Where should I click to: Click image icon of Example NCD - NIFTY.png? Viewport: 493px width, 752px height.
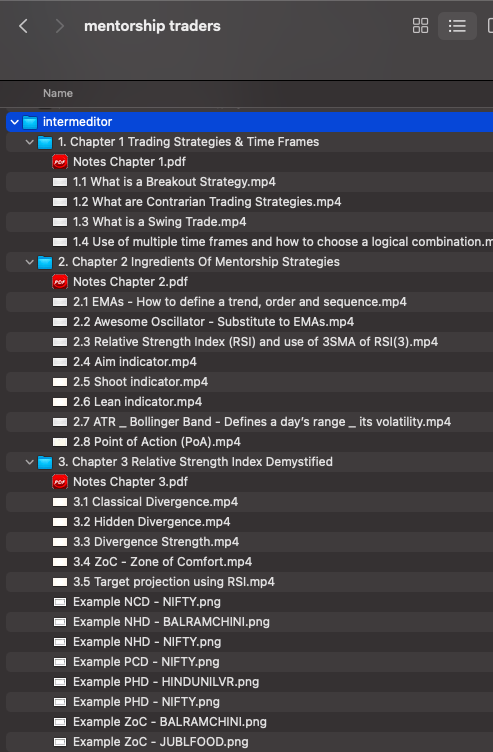coord(60,601)
